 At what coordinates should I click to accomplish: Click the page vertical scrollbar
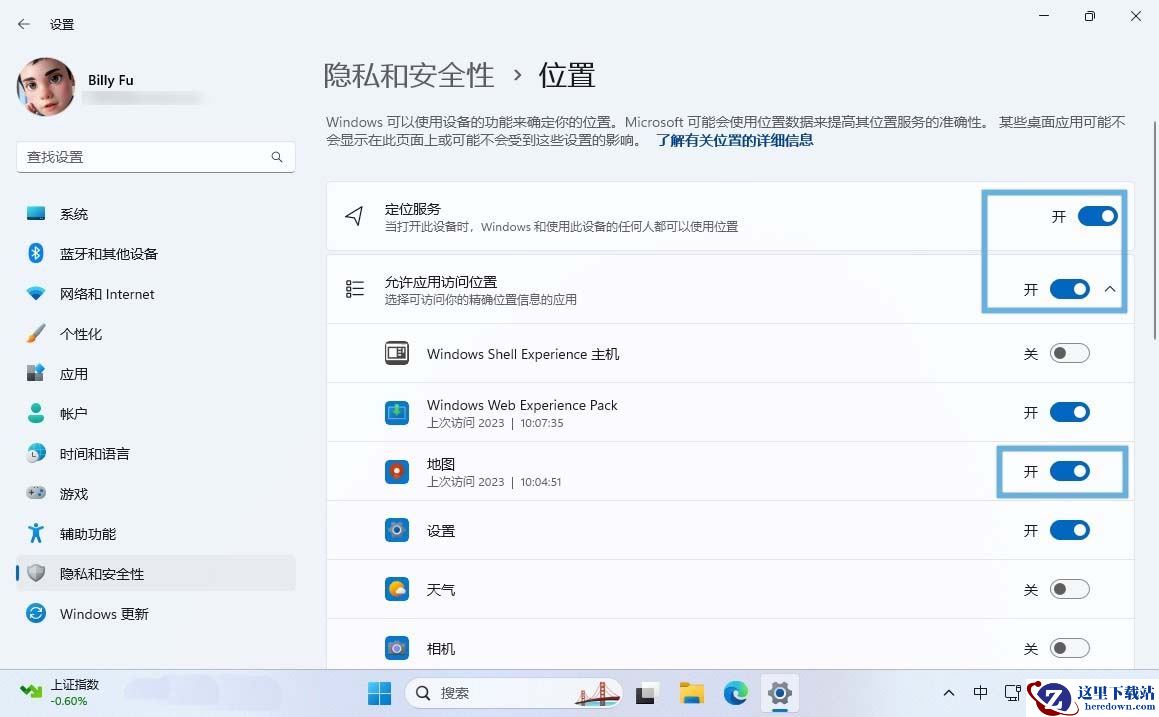pos(1155,229)
